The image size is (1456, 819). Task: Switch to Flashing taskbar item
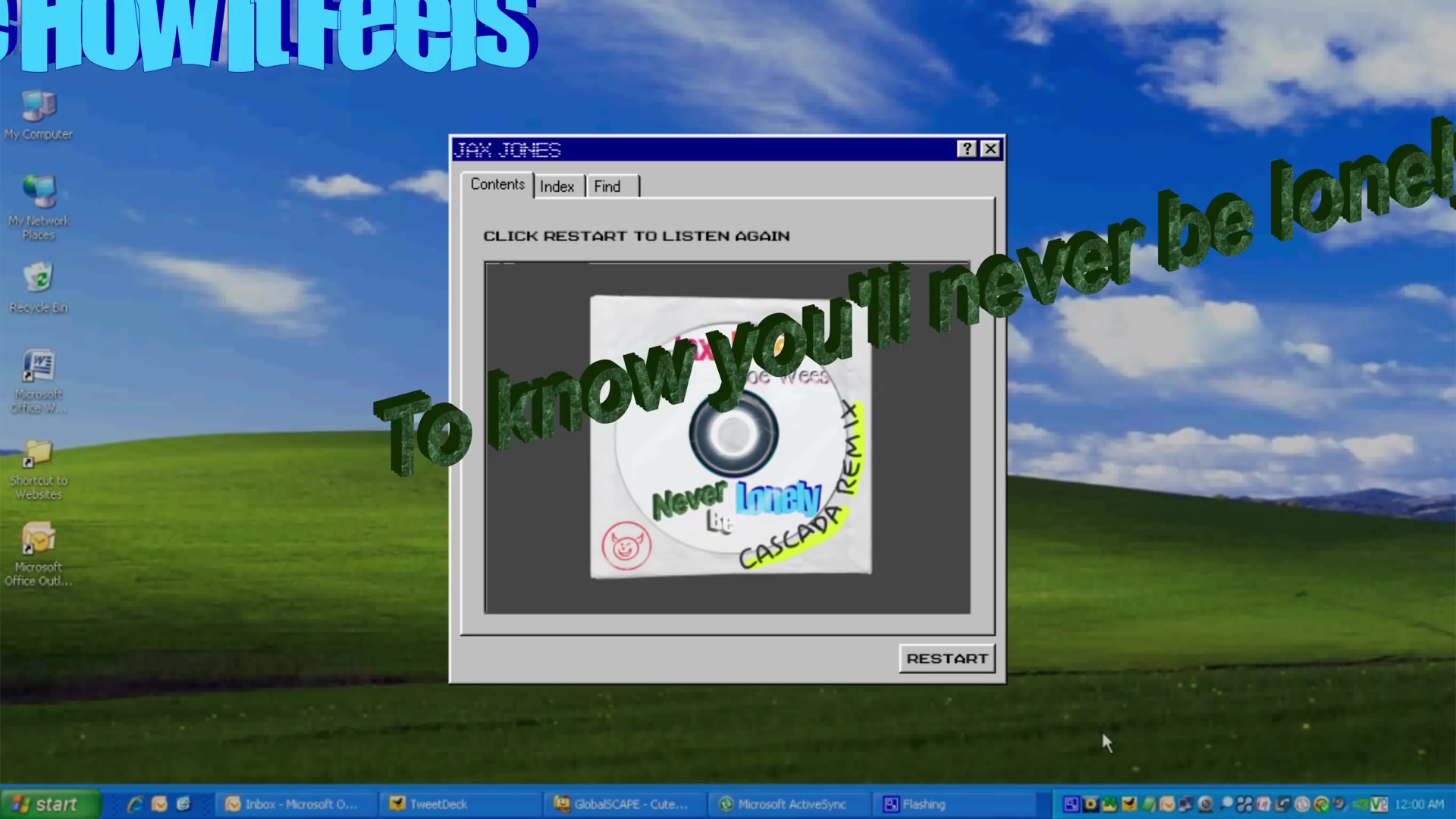coord(953,804)
